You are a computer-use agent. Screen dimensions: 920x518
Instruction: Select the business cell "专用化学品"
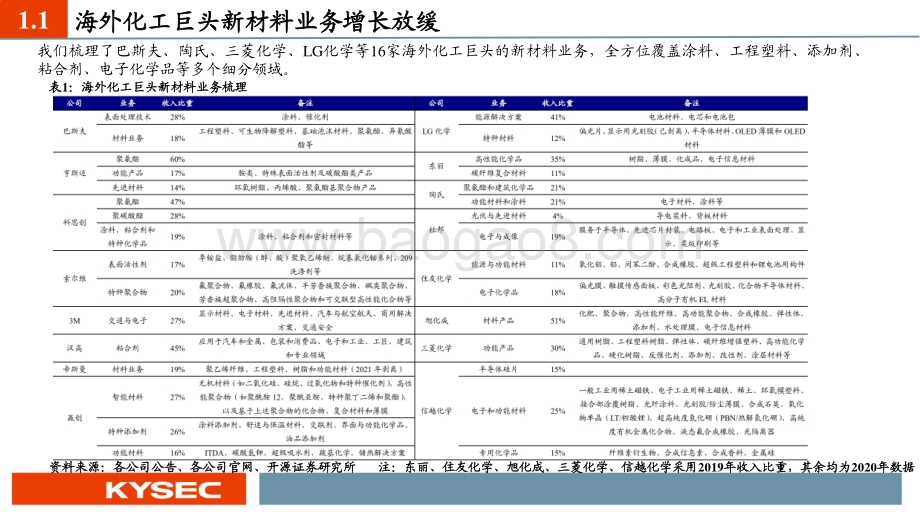[498, 453]
